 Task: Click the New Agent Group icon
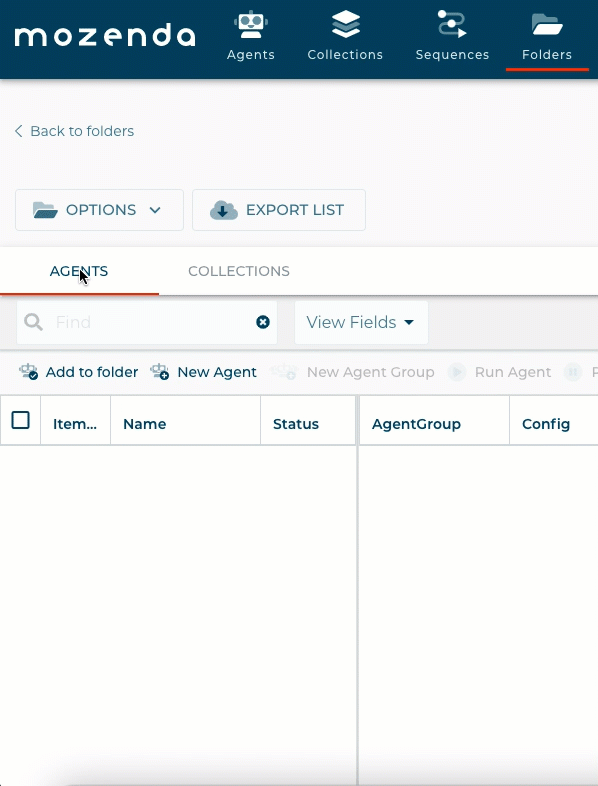283,371
